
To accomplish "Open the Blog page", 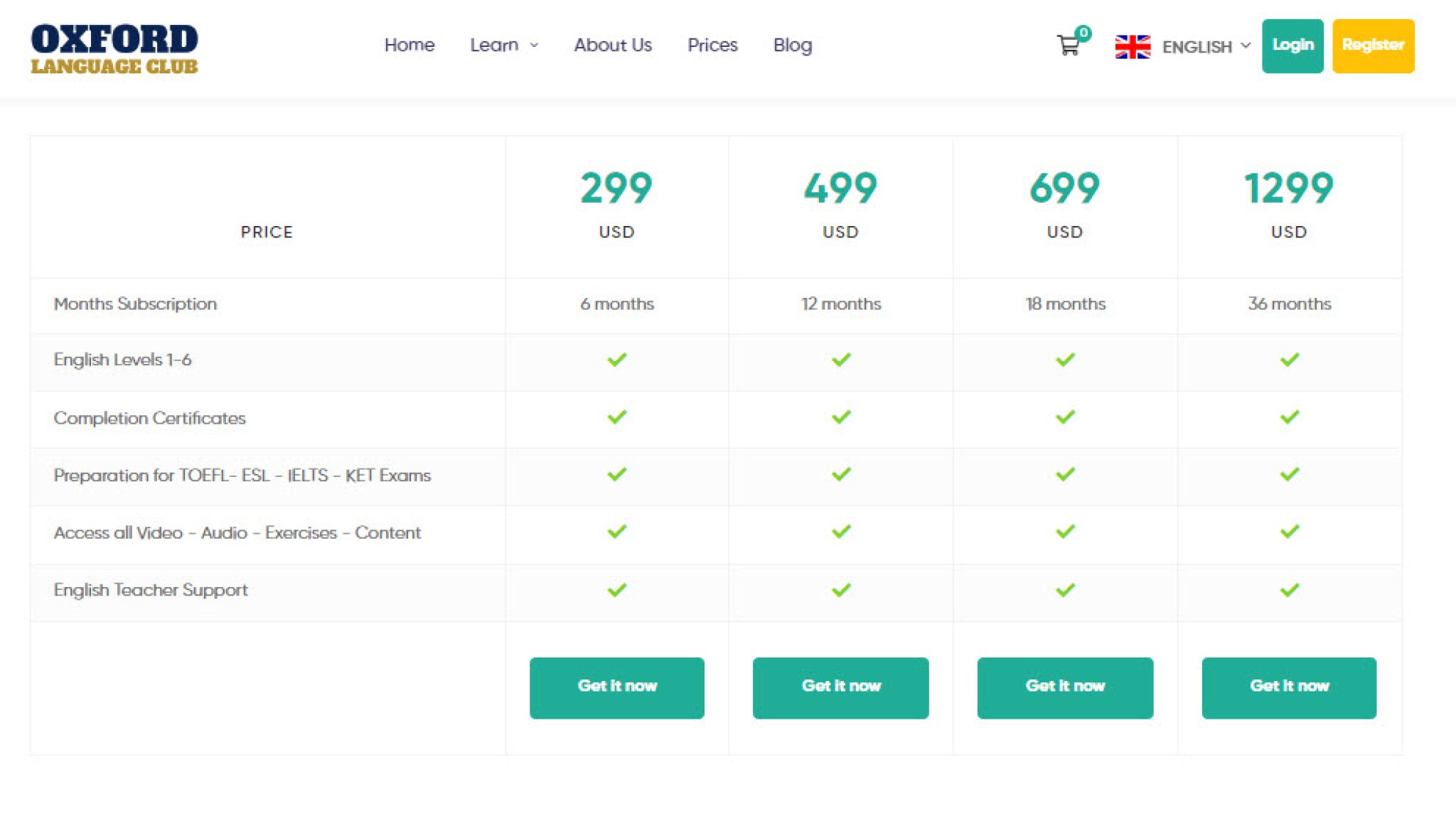I will 792,45.
